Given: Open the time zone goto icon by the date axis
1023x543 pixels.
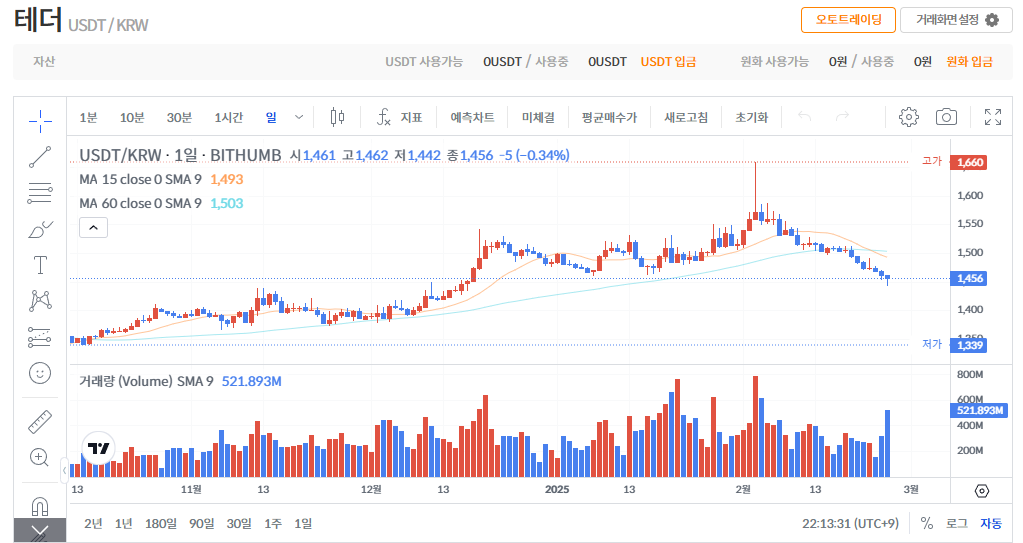Looking at the screenshot, I should (981, 491).
